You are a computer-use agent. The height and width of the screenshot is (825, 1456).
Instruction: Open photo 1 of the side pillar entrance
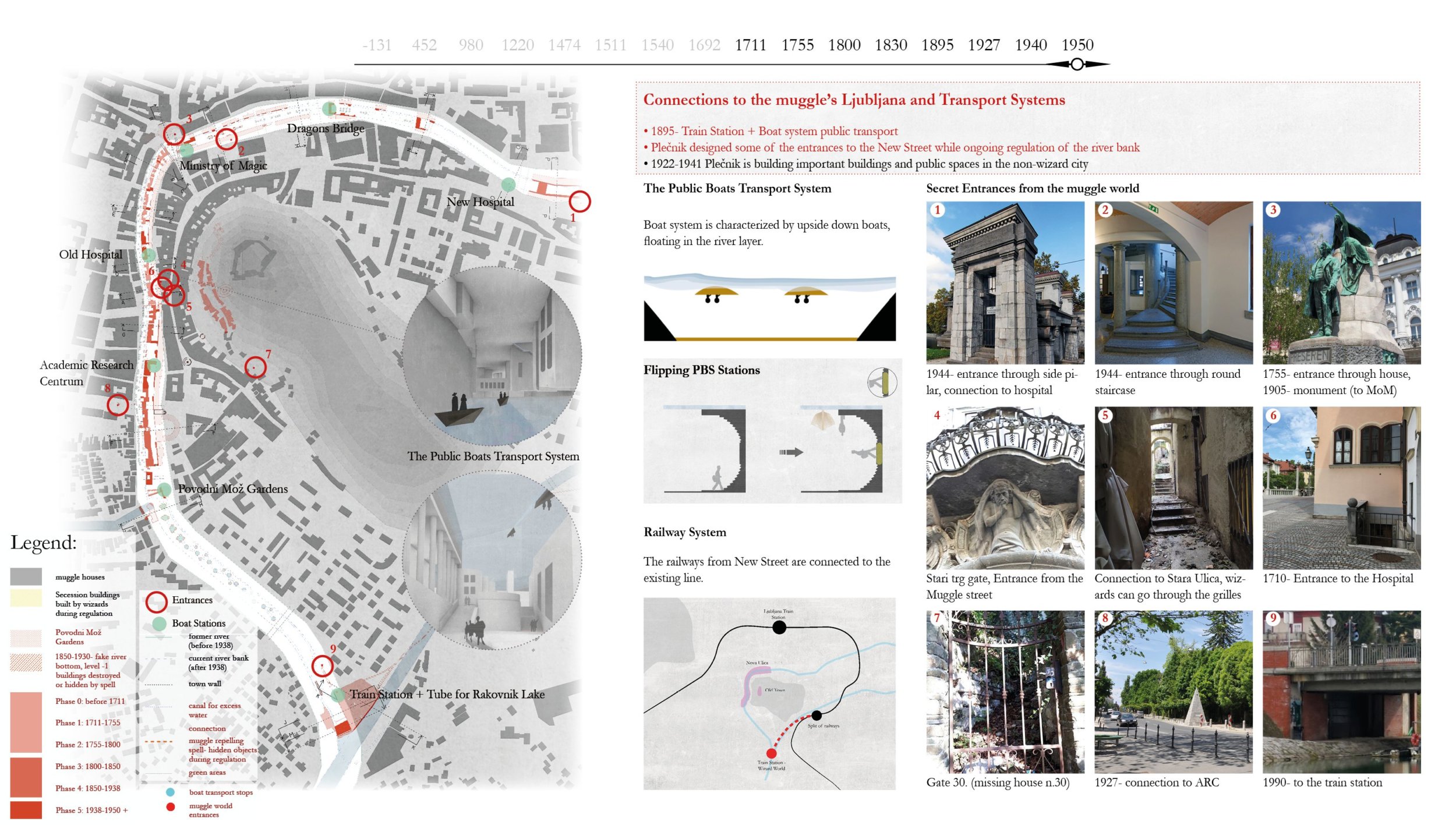click(1005, 282)
